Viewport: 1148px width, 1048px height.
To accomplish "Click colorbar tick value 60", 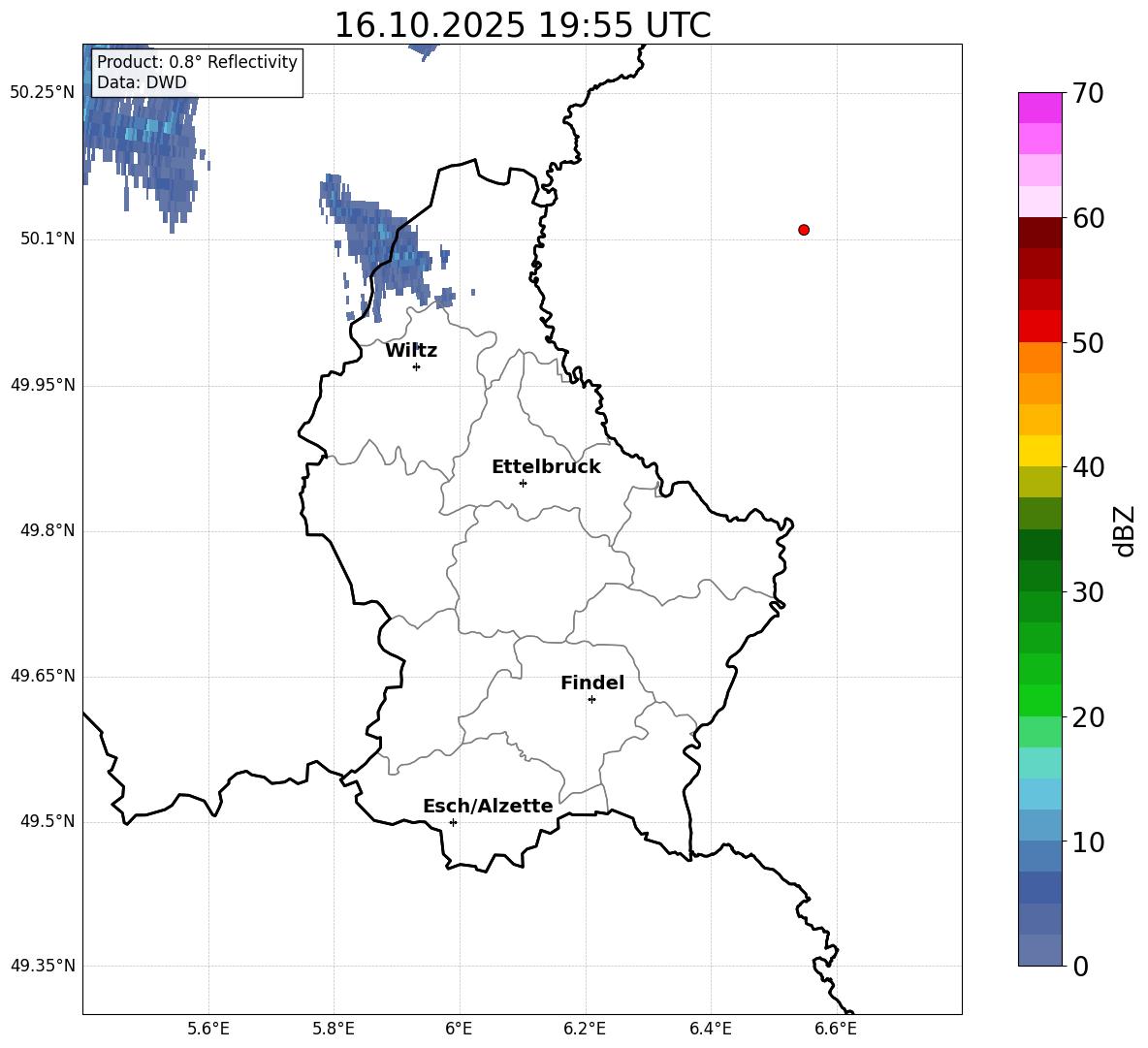I will point(1088,218).
